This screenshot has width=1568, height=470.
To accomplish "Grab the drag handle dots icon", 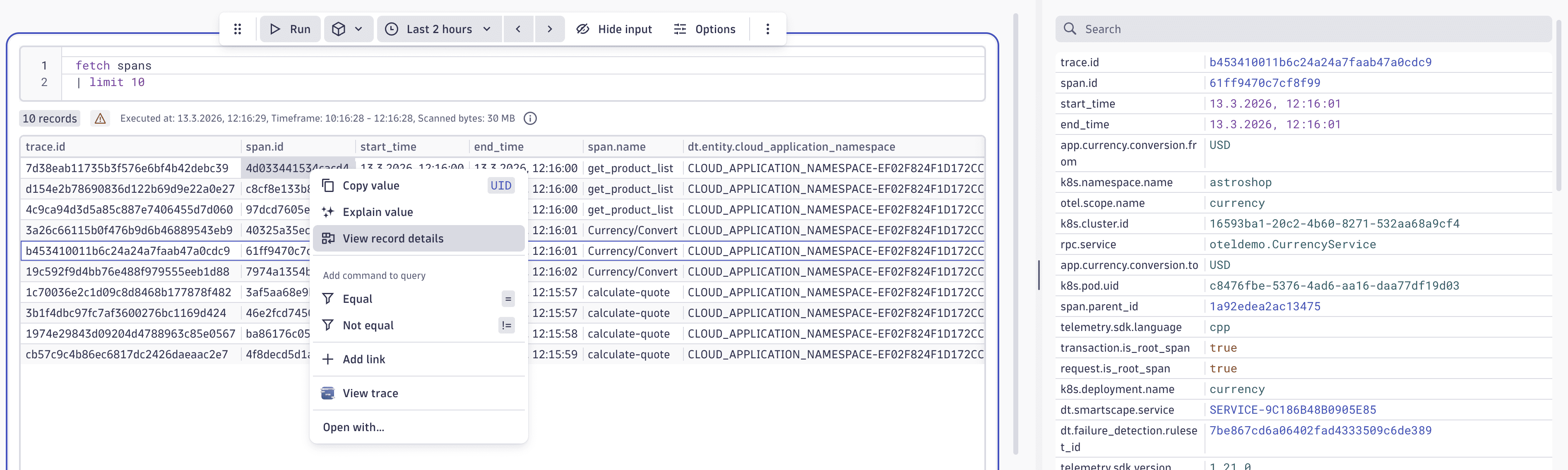I will point(237,29).
